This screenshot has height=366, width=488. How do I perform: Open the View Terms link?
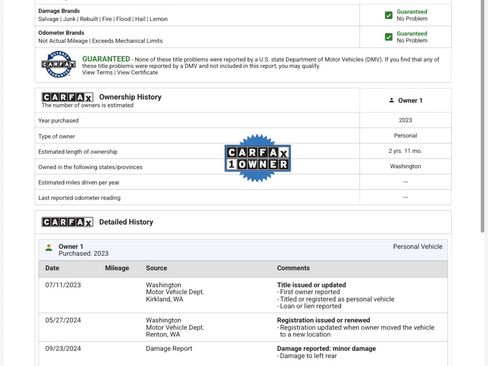point(97,72)
